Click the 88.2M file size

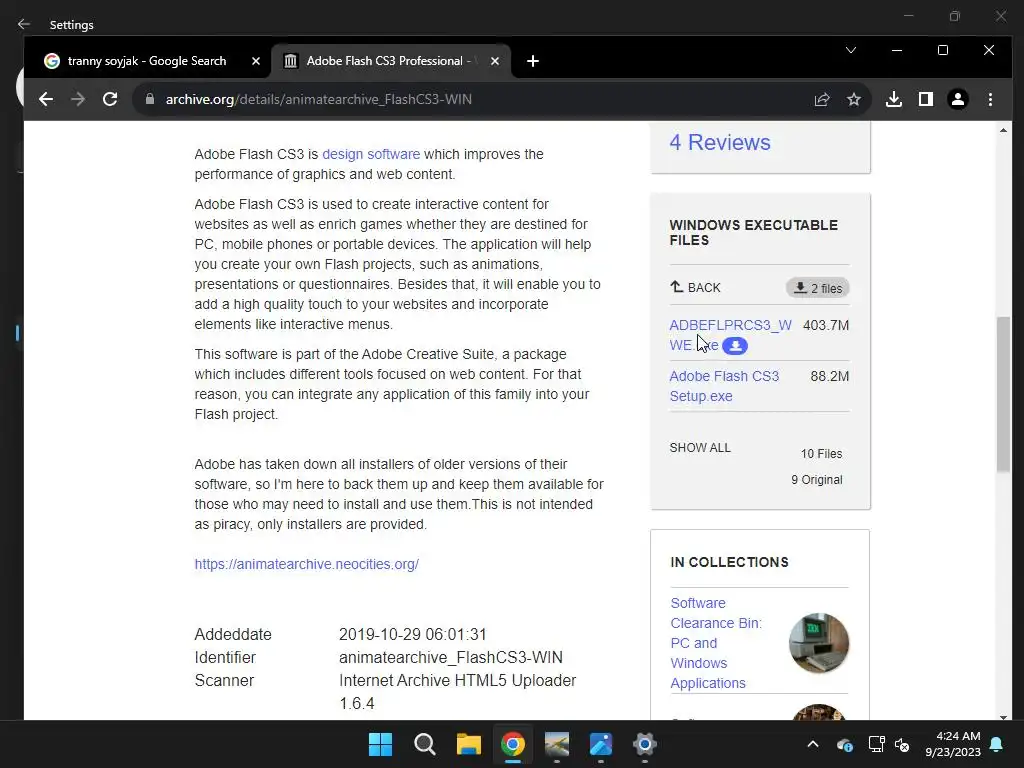829,376
